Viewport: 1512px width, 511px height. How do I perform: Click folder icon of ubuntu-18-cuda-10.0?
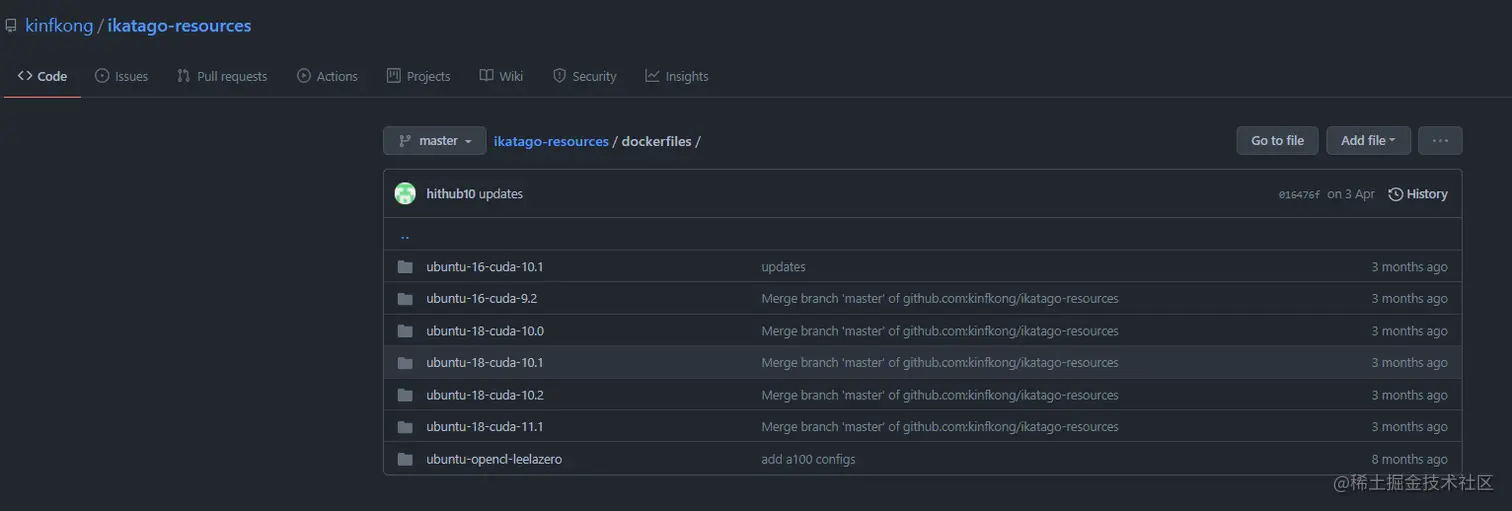pyautogui.click(x=405, y=331)
